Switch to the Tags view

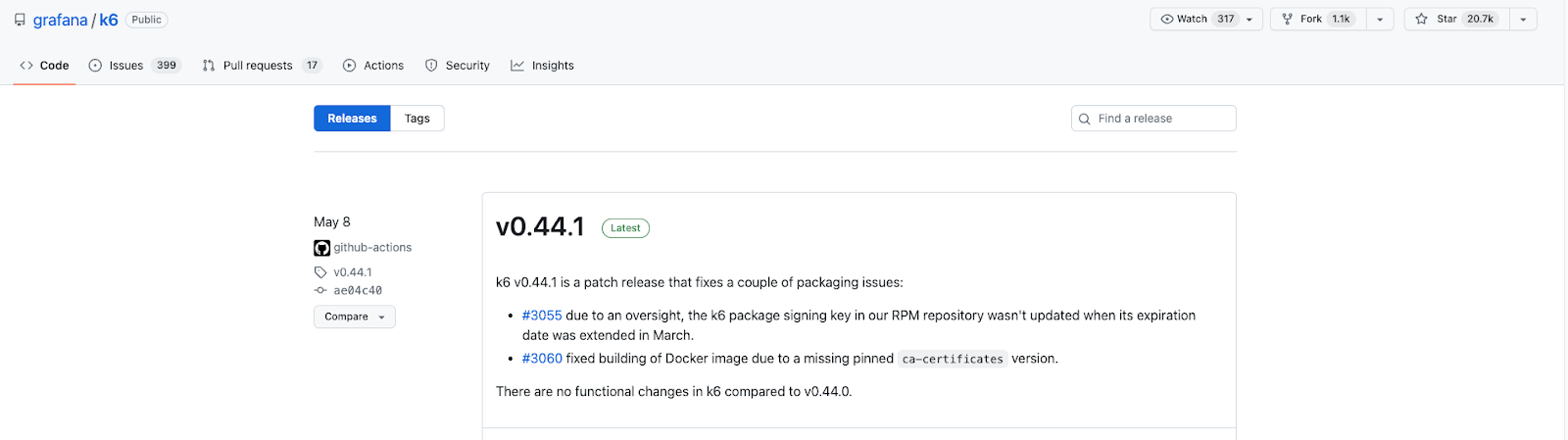pyautogui.click(x=417, y=119)
